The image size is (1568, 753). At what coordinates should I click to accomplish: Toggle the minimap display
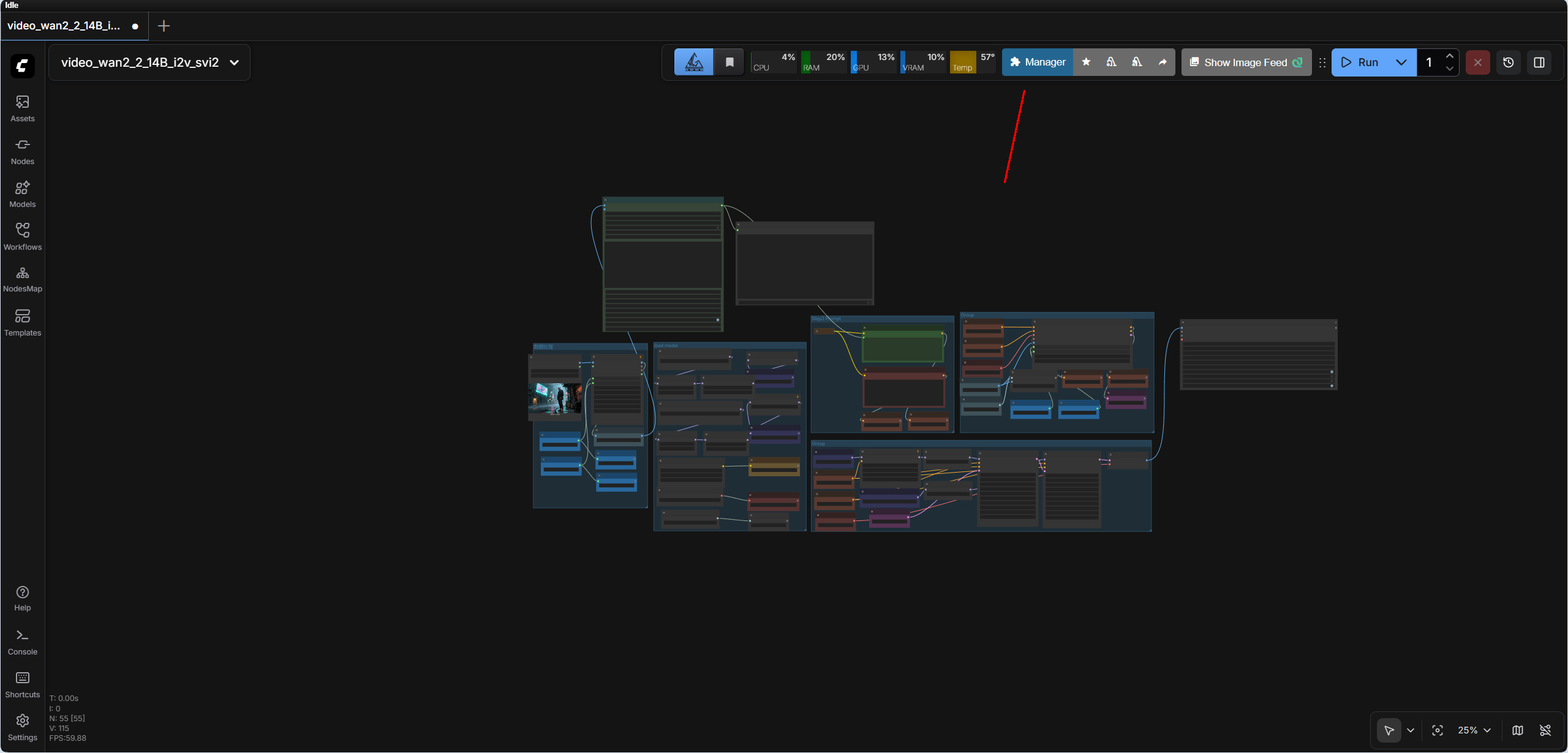point(1518,730)
